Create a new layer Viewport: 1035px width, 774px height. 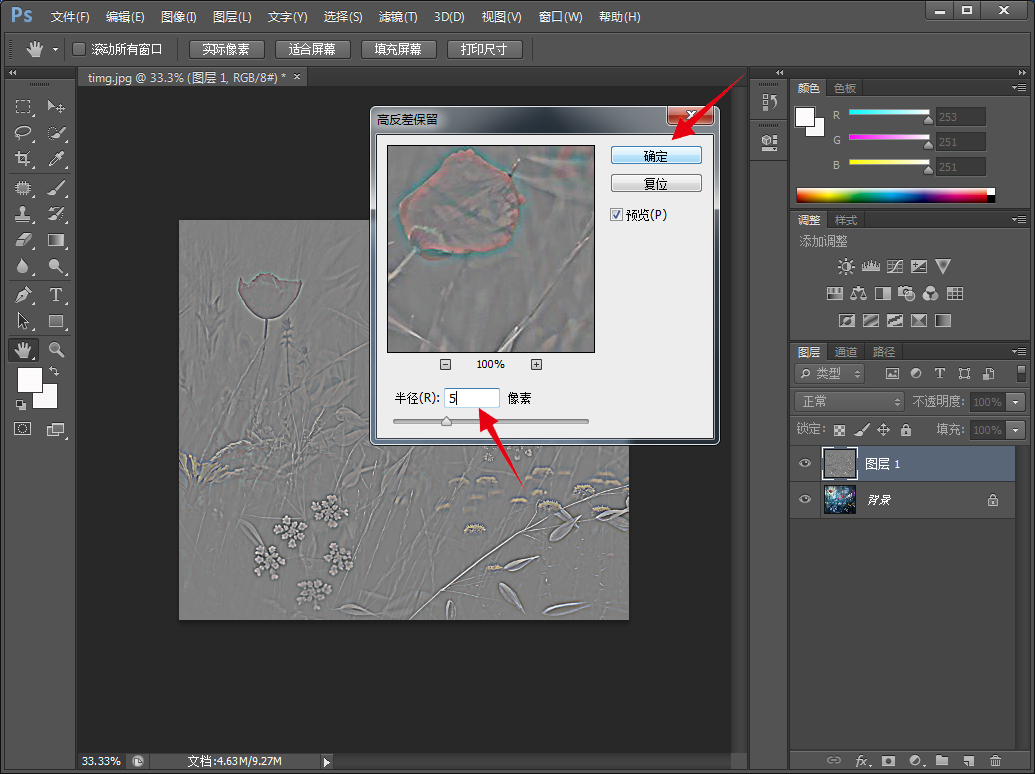(x=968, y=761)
